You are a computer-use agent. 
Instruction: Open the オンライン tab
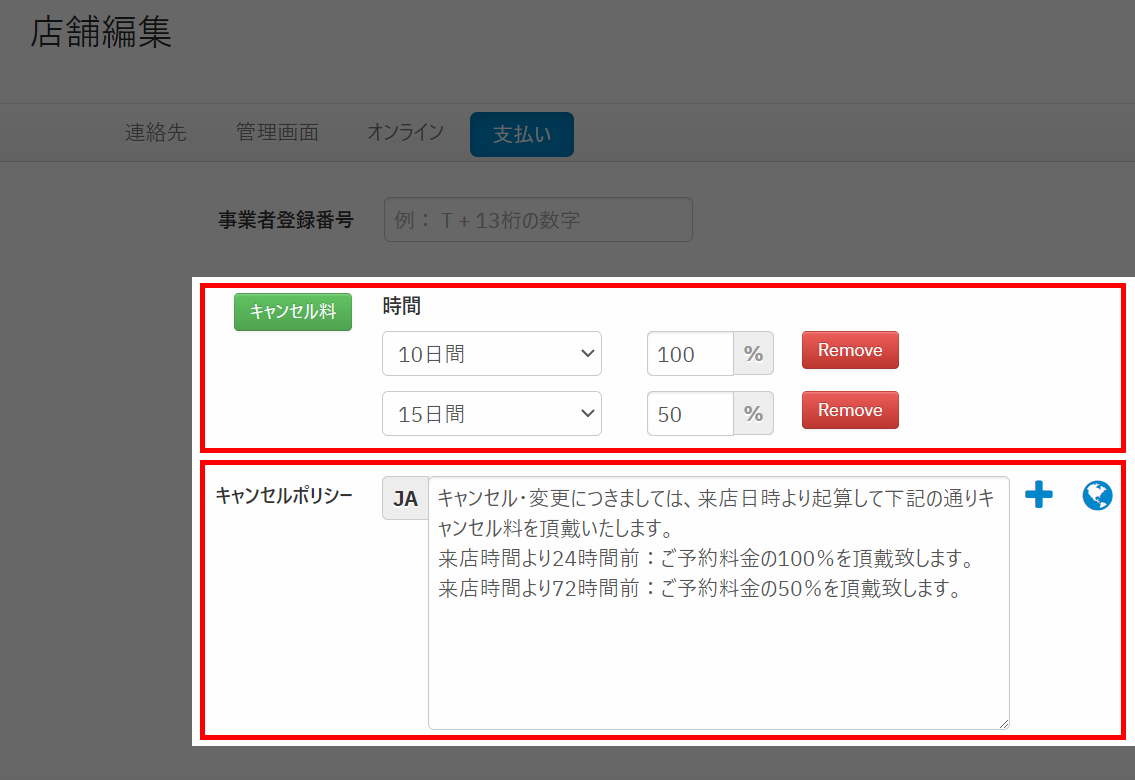(x=405, y=133)
